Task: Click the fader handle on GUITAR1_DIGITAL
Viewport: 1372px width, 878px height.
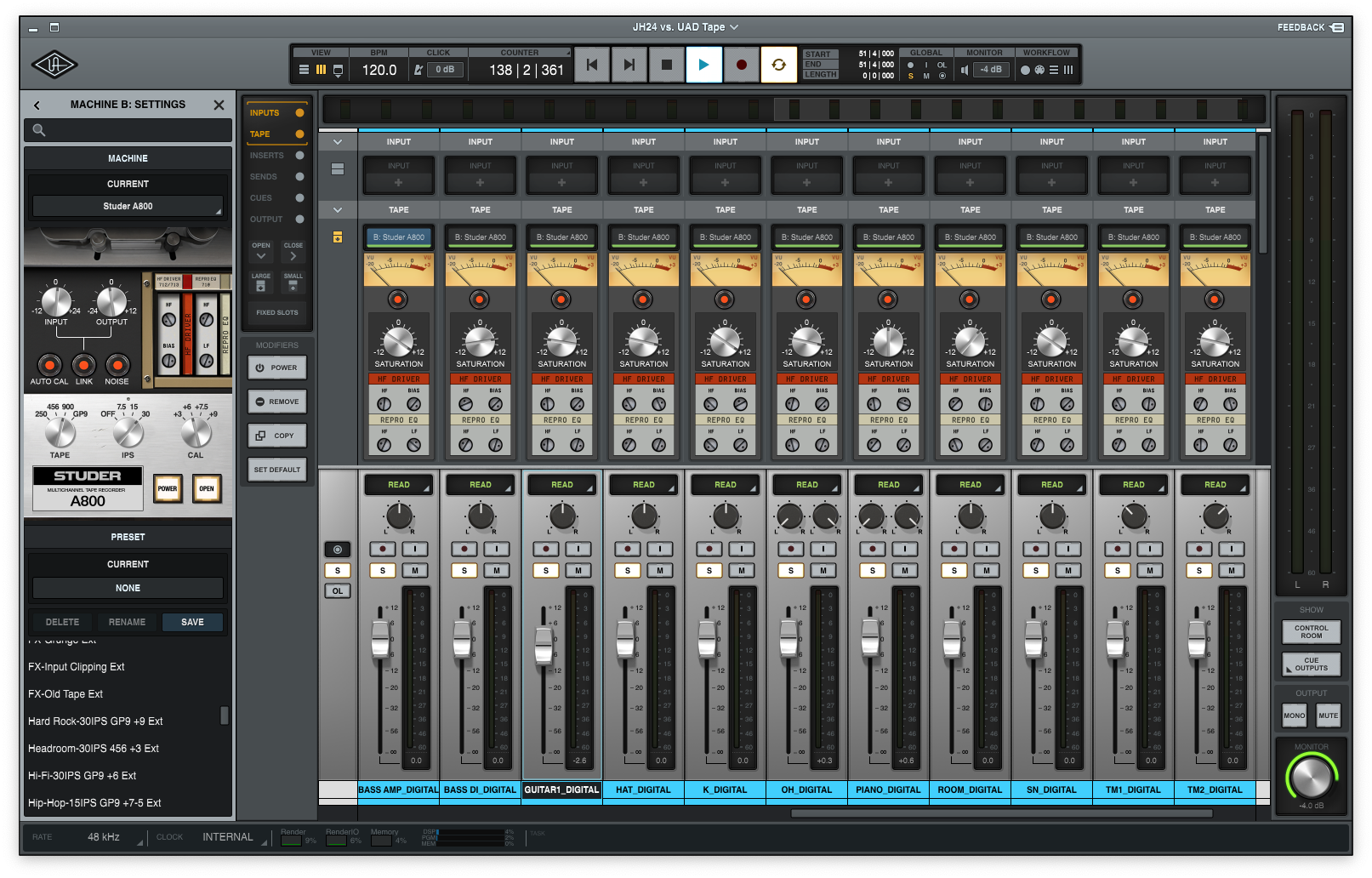Action: point(544,644)
